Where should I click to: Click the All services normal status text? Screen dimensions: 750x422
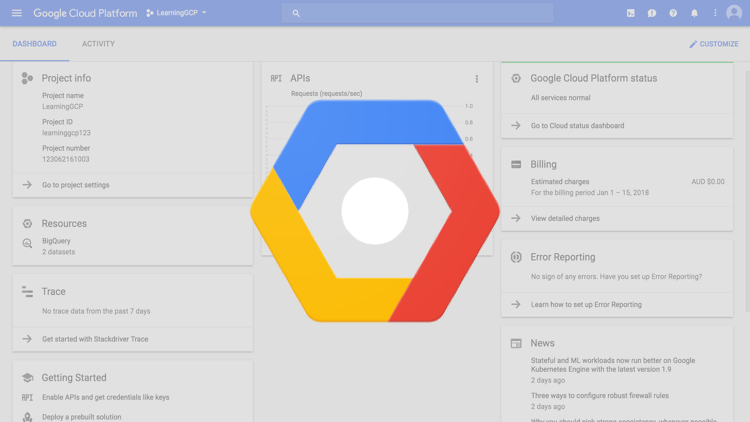(561, 98)
